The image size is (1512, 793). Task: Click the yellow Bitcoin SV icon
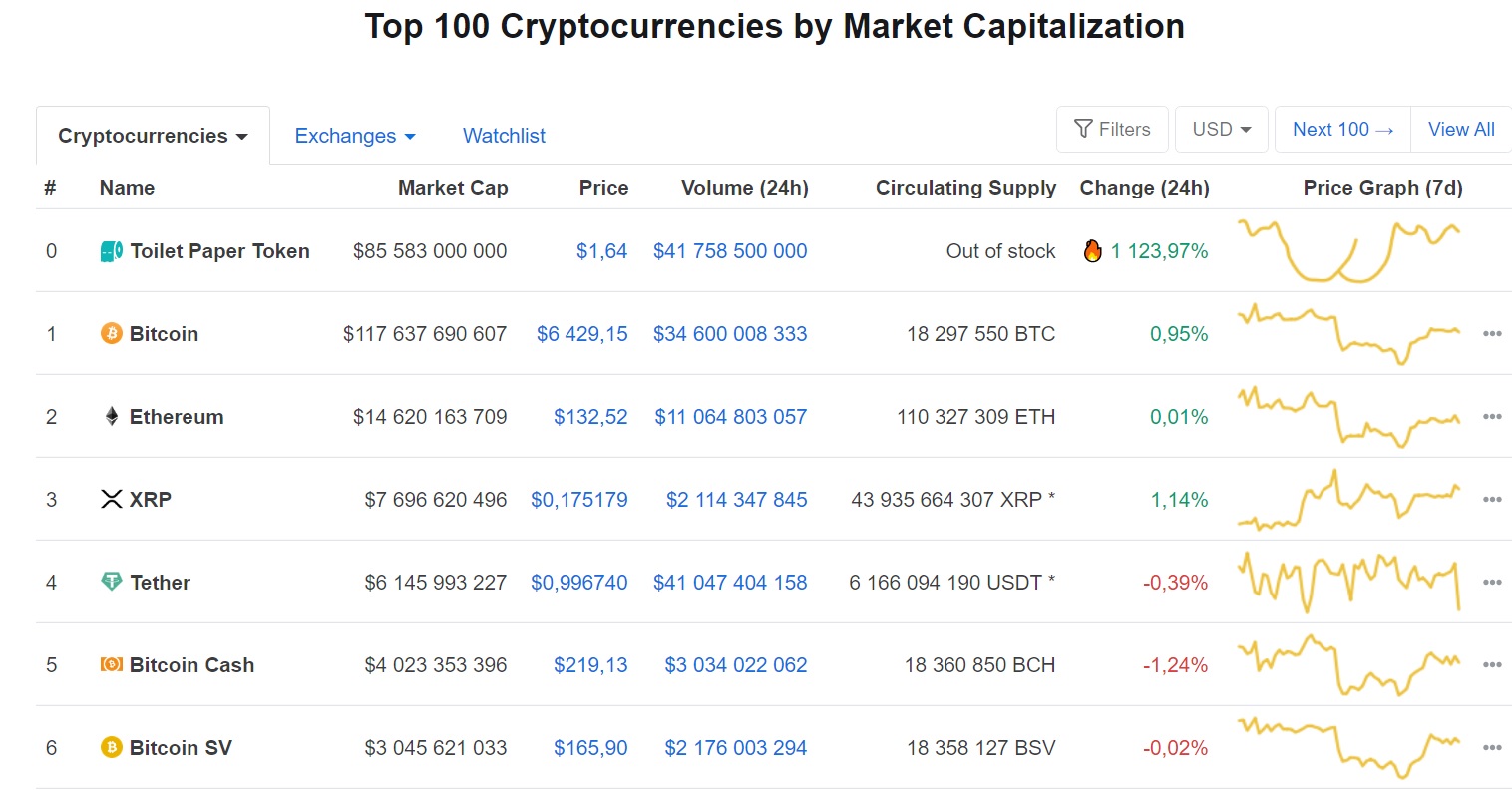pyautogui.click(x=112, y=748)
